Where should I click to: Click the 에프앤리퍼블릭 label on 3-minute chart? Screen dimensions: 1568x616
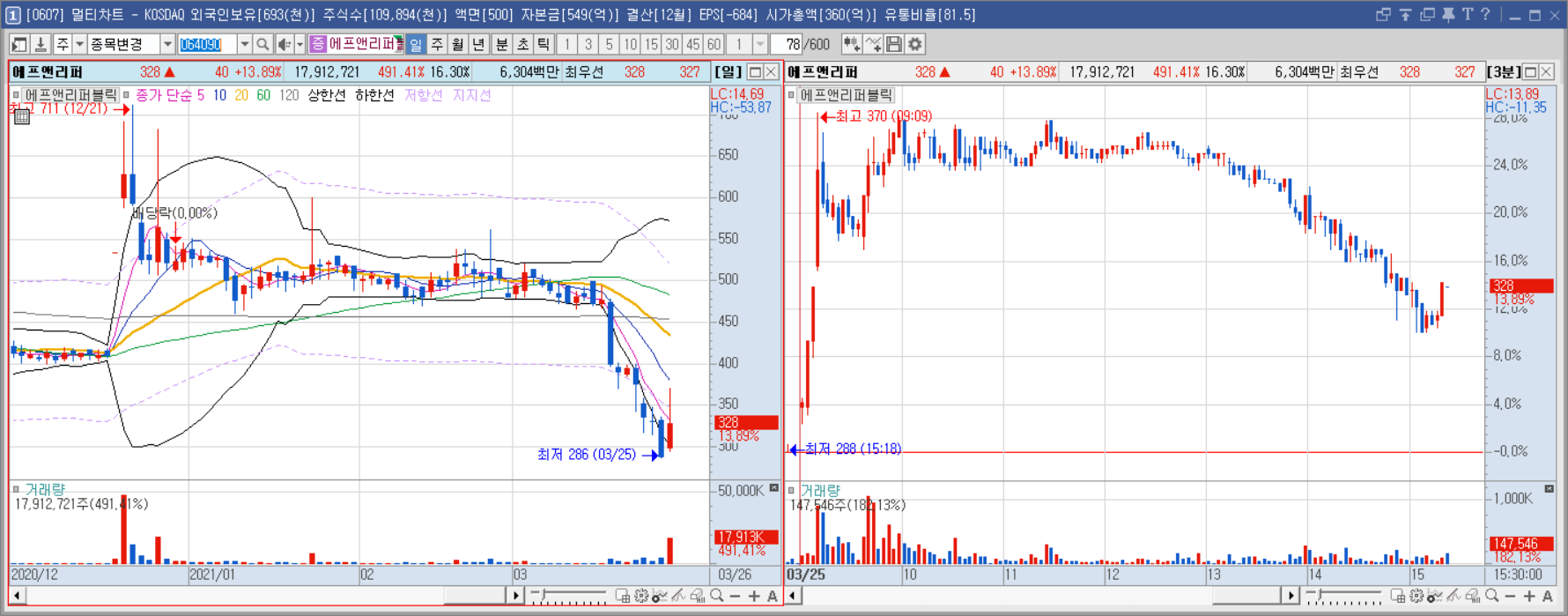point(847,95)
